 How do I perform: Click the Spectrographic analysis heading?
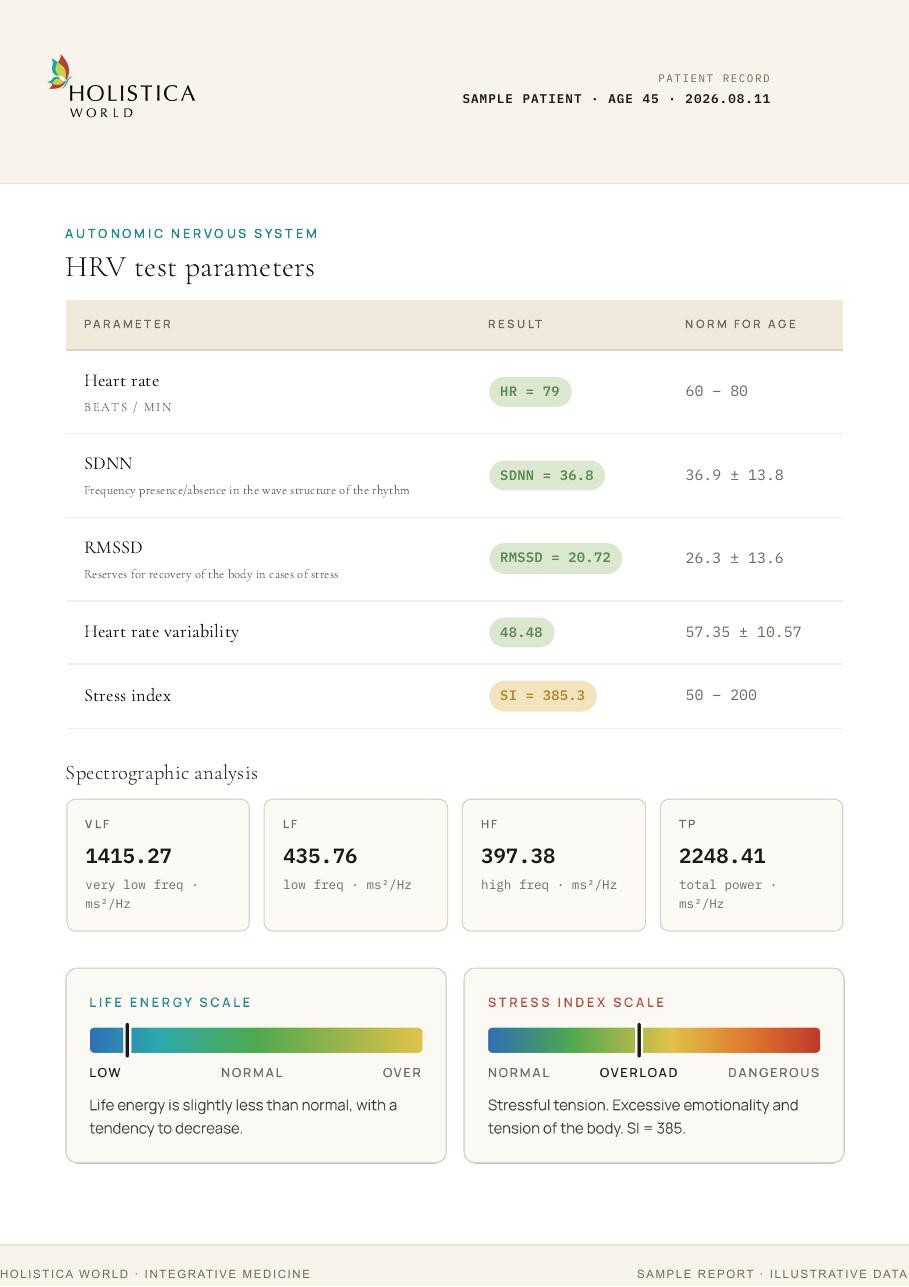coord(162,773)
